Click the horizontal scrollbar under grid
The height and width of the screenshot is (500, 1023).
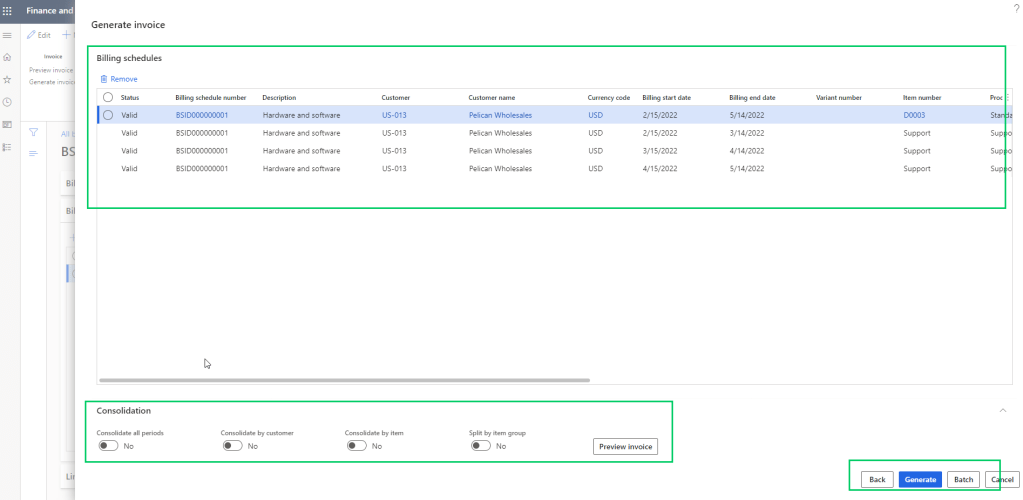coord(345,380)
